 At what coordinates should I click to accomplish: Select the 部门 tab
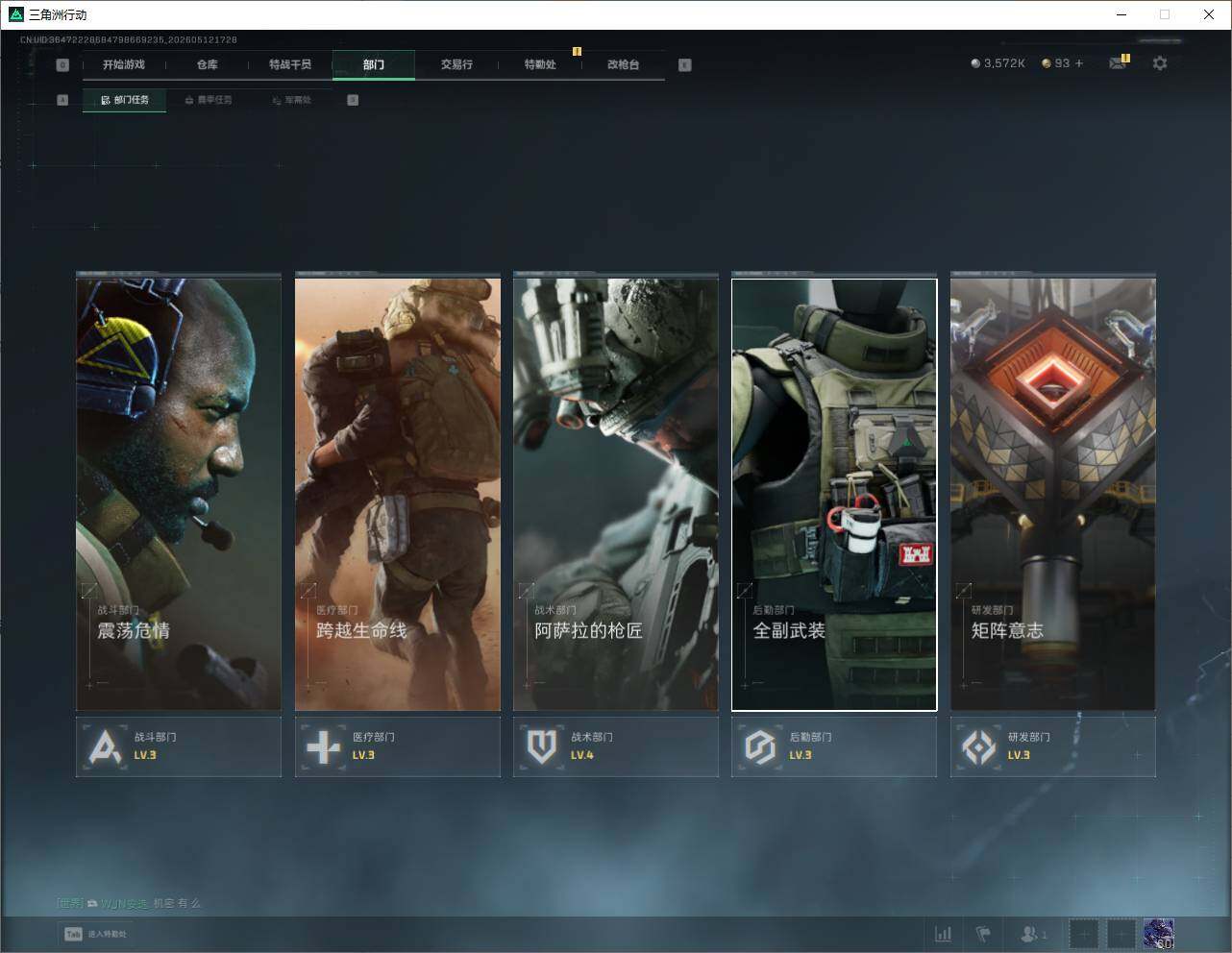(374, 64)
